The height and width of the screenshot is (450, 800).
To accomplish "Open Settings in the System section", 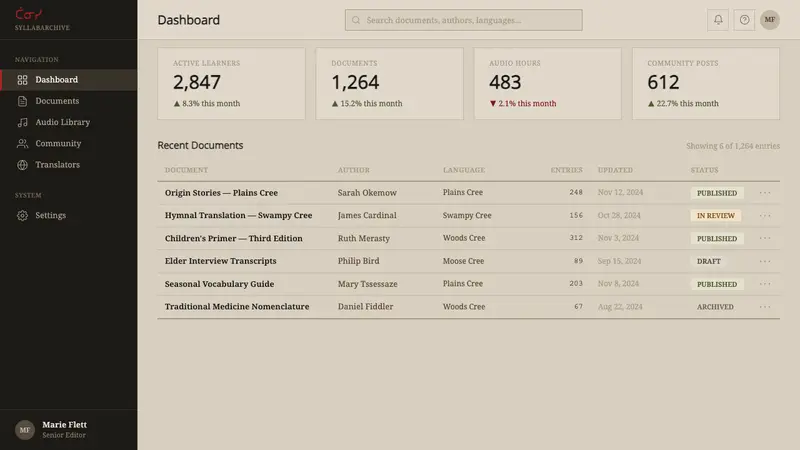I will point(68,215).
